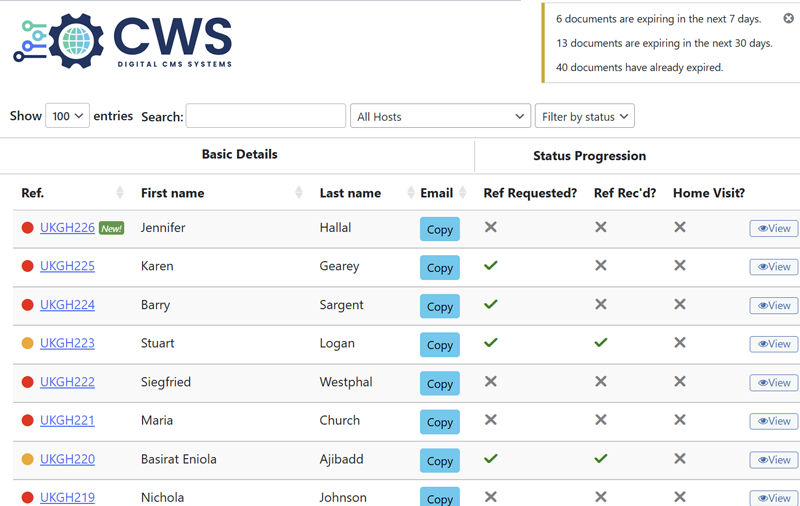Click red status dot for UKGH226

pyautogui.click(x=28, y=227)
